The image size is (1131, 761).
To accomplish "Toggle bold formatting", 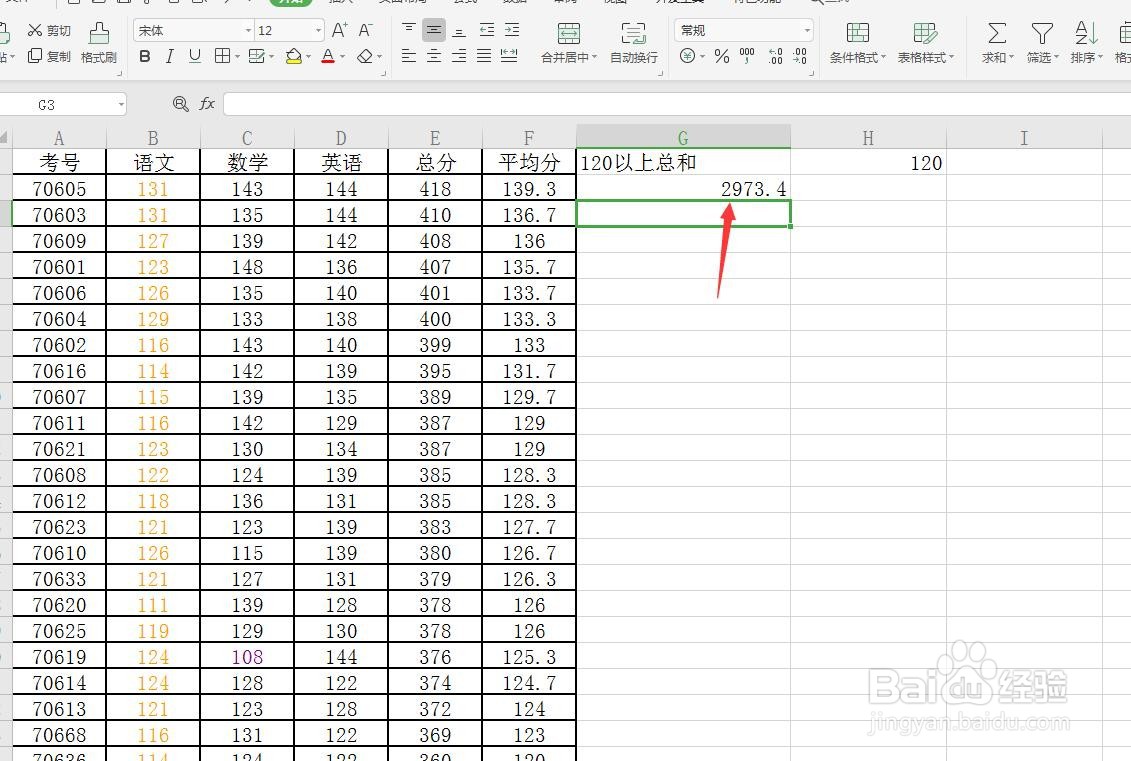I will pyautogui.click(x=145, y=56).
